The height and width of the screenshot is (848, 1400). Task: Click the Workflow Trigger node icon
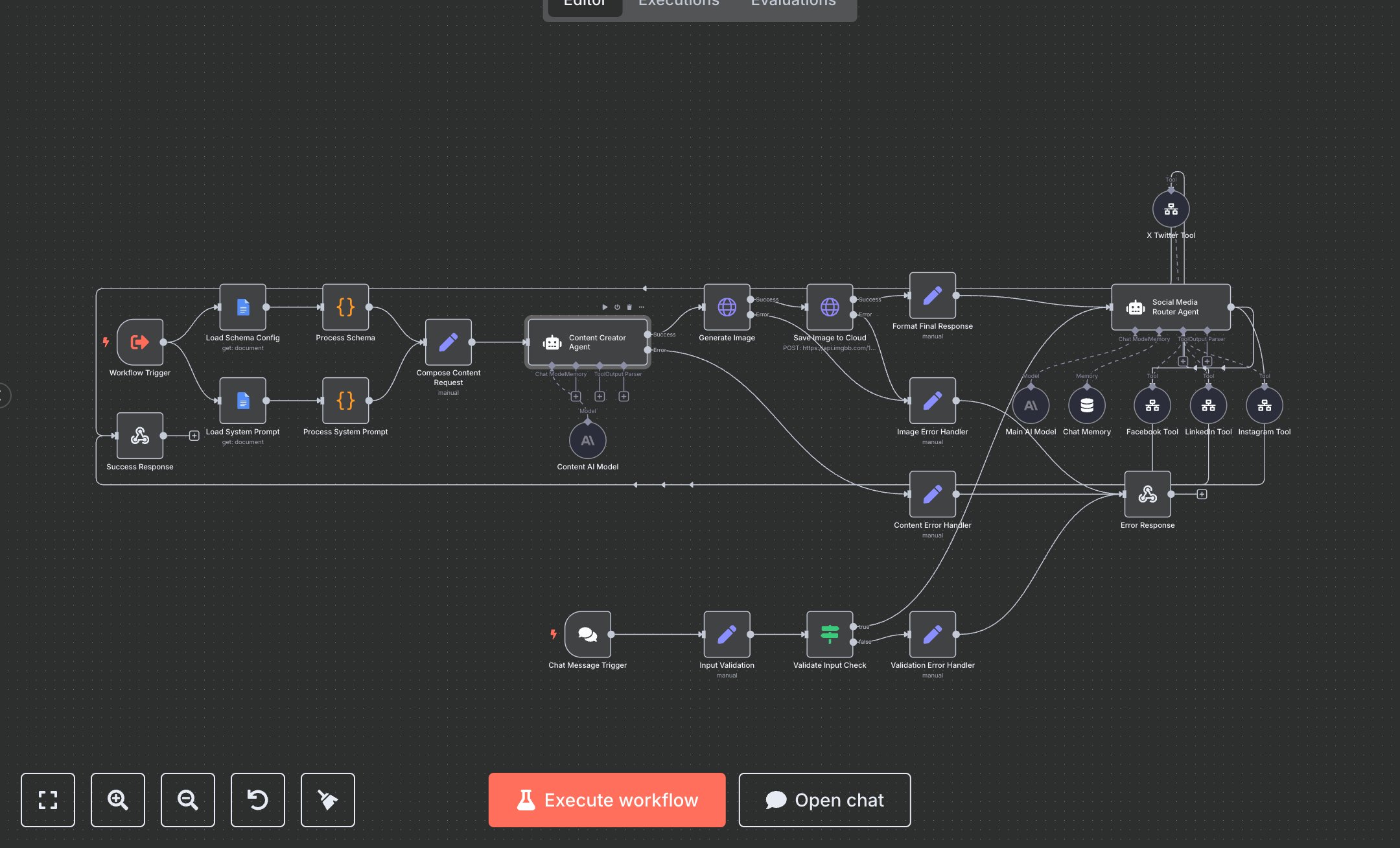coord(139,342)
